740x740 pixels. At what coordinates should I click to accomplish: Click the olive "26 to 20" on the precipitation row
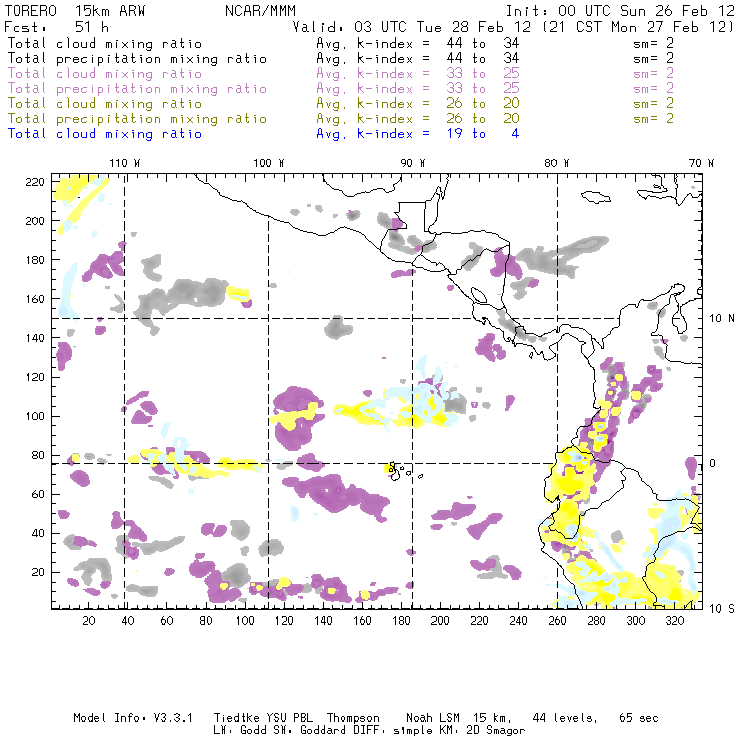coord(483,118)
